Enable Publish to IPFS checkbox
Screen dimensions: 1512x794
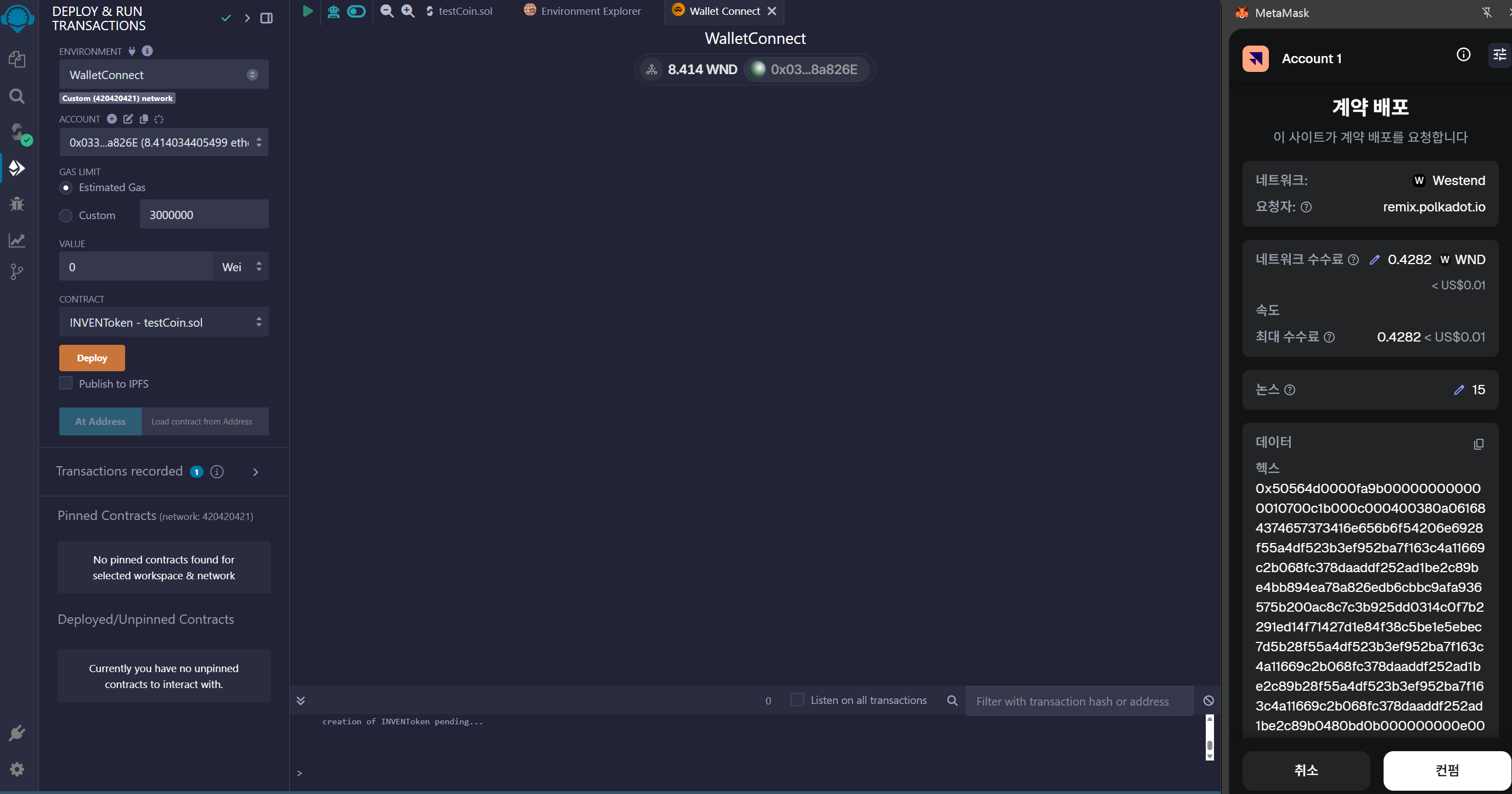click(66, 383)
